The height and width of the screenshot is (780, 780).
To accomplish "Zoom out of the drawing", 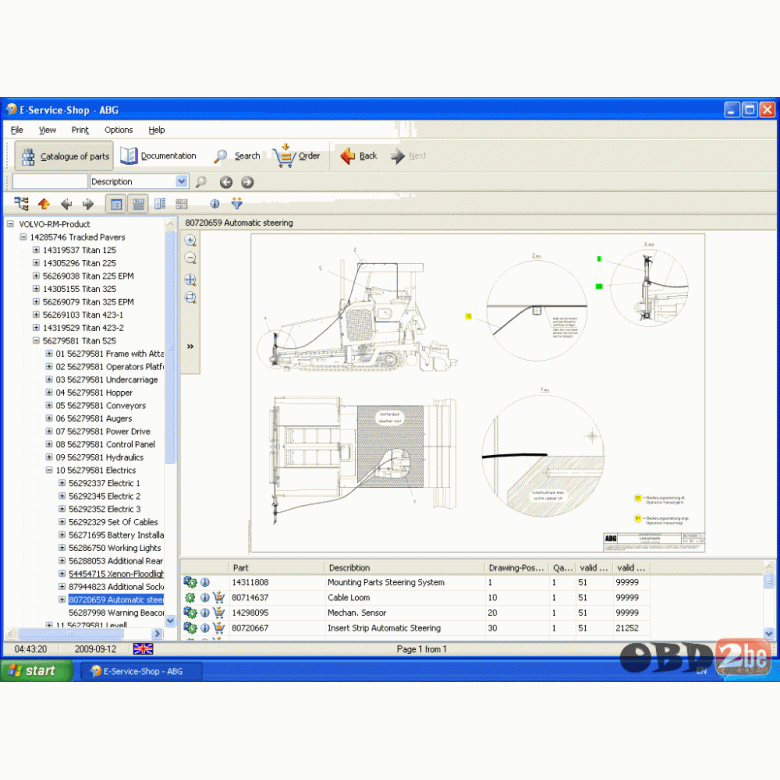I will click(x=191, y=258).
